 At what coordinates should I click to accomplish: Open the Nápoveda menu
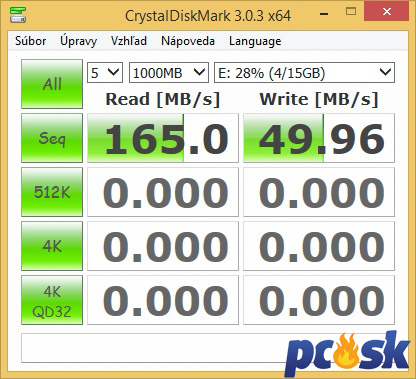click(188, 41)
